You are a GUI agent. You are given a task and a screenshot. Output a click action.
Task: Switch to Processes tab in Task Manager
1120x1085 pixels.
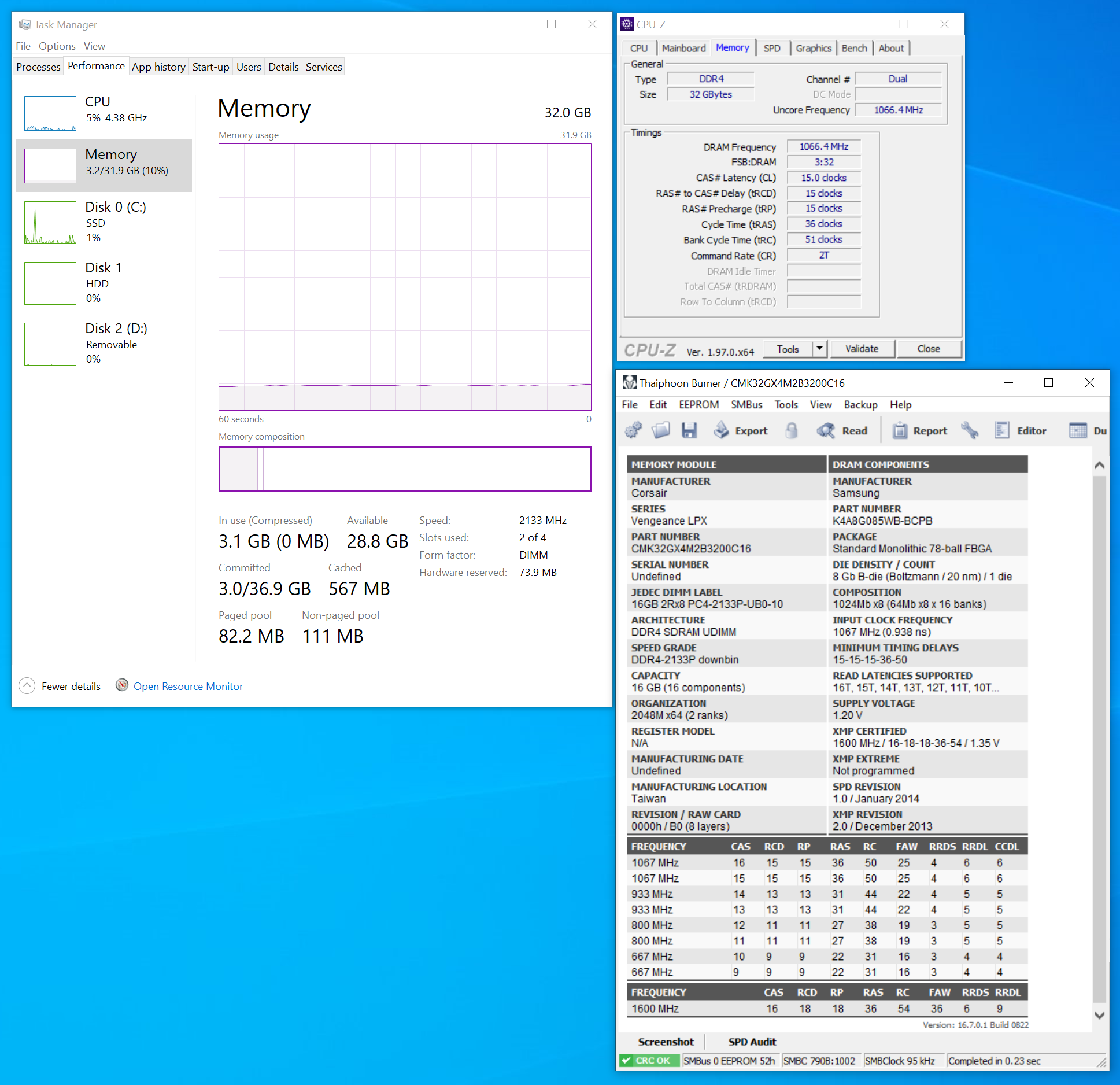coord(38,67)
